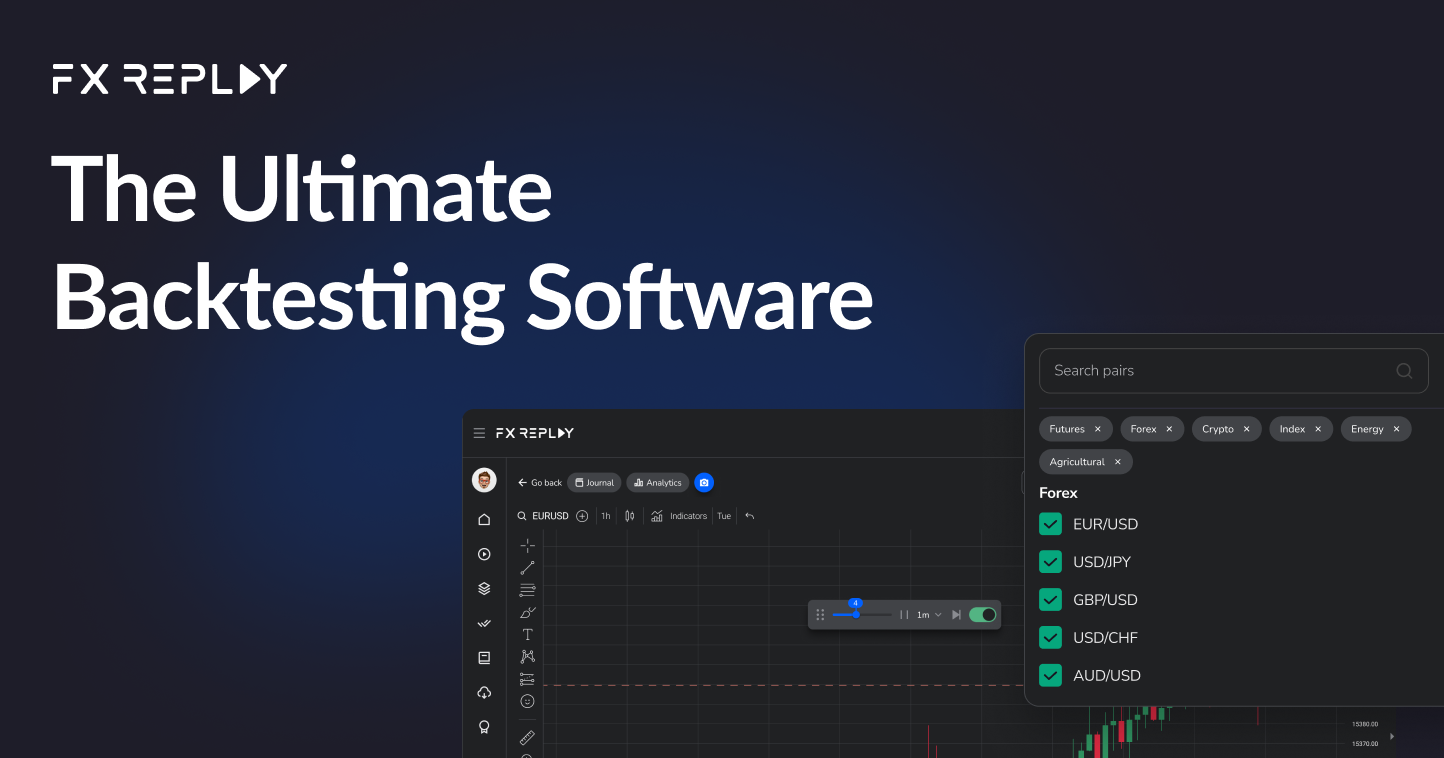Take a chart screenshot with the camera button
The image size is (1444, 758).
(704, 482)
